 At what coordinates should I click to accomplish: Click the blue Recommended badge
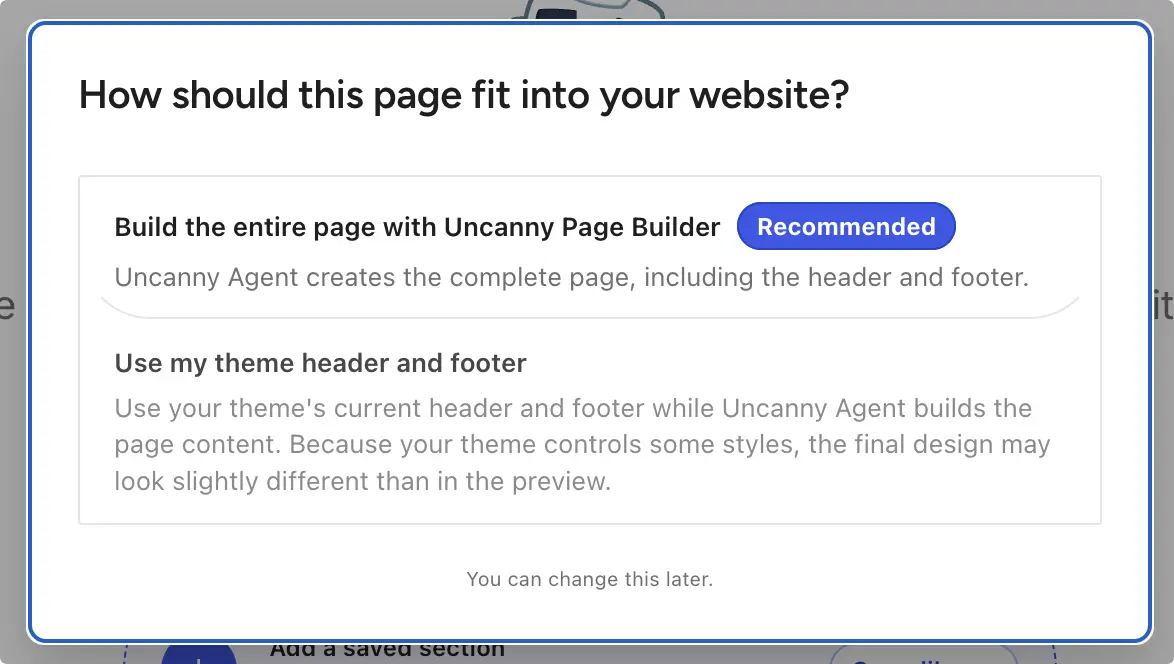(846, 226)
